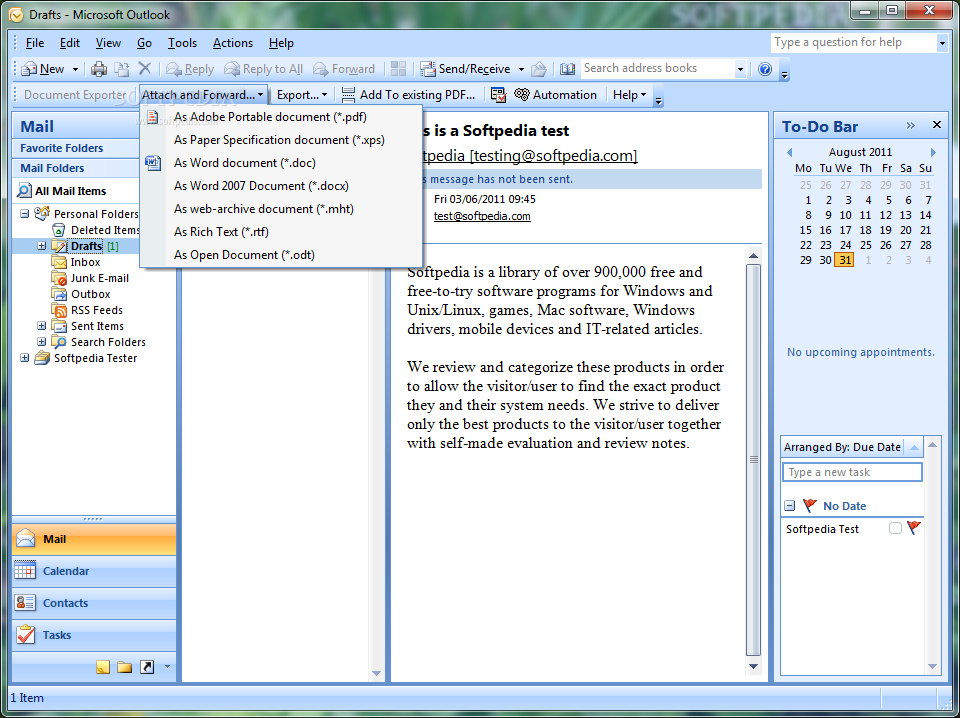Click the Type a question for help box
The width and height of the screenshot is (960, 718).
point(853,42)
